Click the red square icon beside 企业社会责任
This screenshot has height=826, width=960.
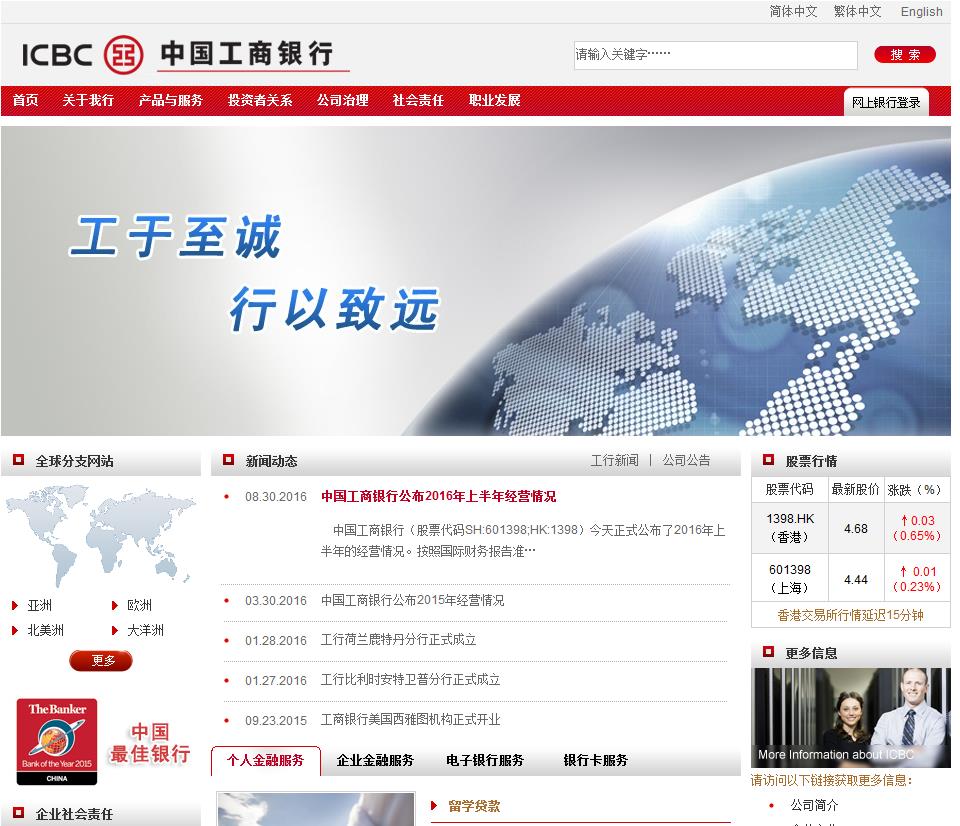(18, 813)
